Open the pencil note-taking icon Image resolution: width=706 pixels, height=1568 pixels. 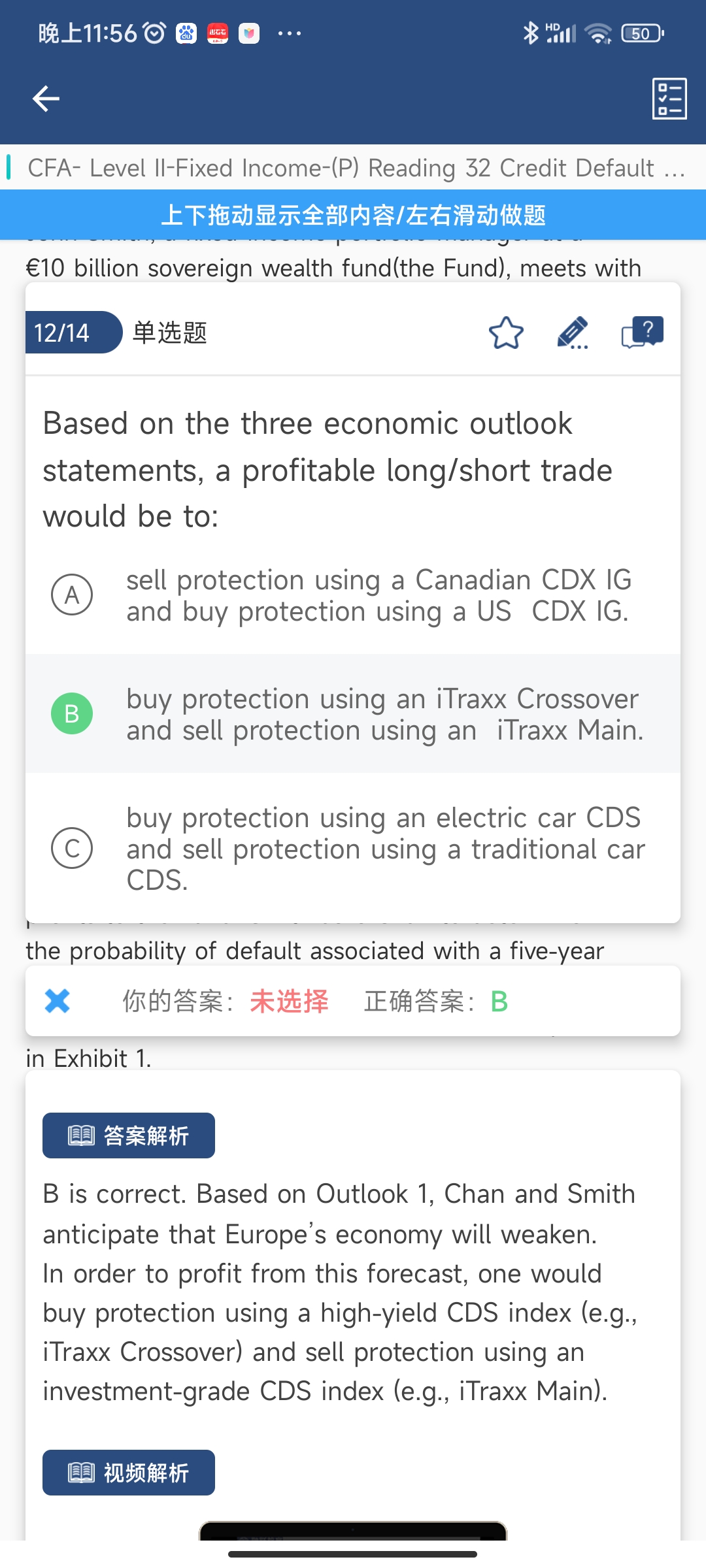[573, 333]
